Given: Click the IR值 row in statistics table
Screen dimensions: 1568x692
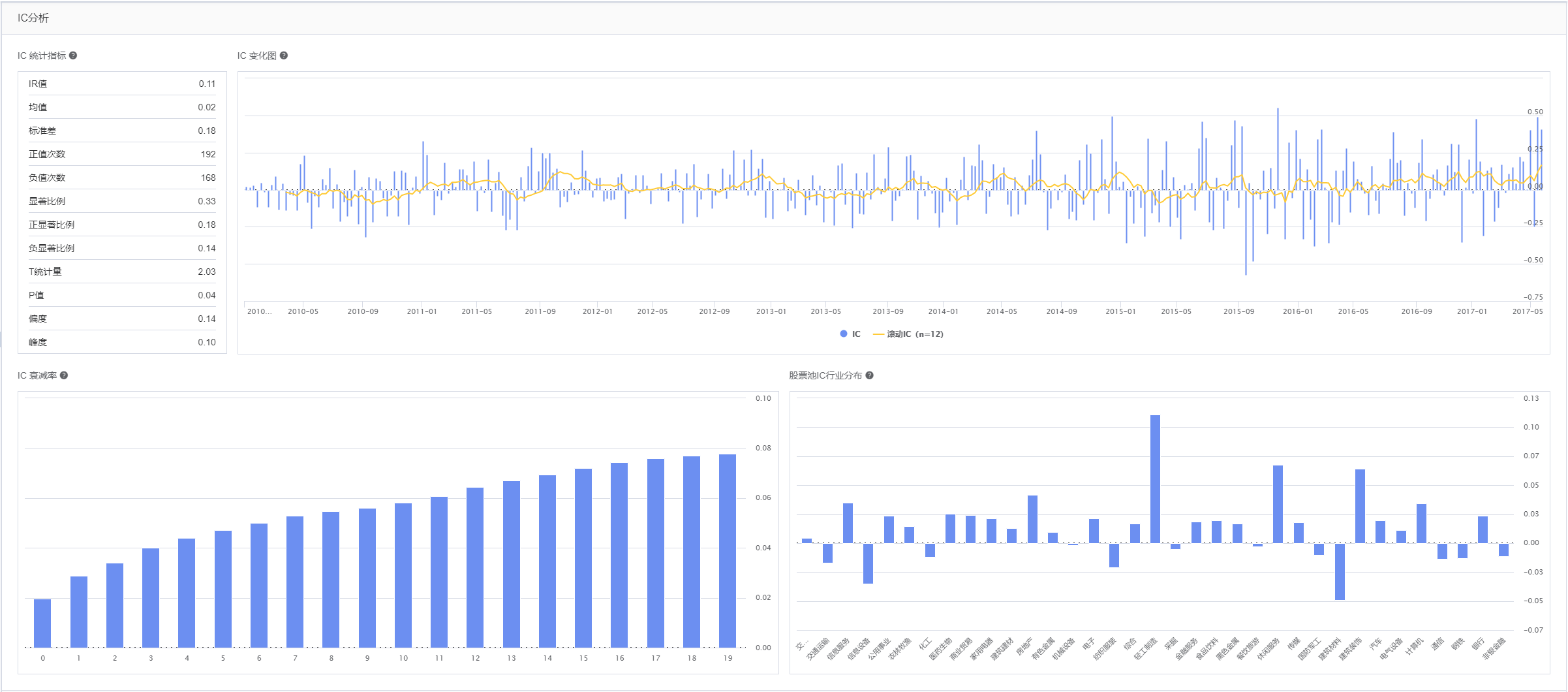Looking at the screenshot, I should coord(122,84).
